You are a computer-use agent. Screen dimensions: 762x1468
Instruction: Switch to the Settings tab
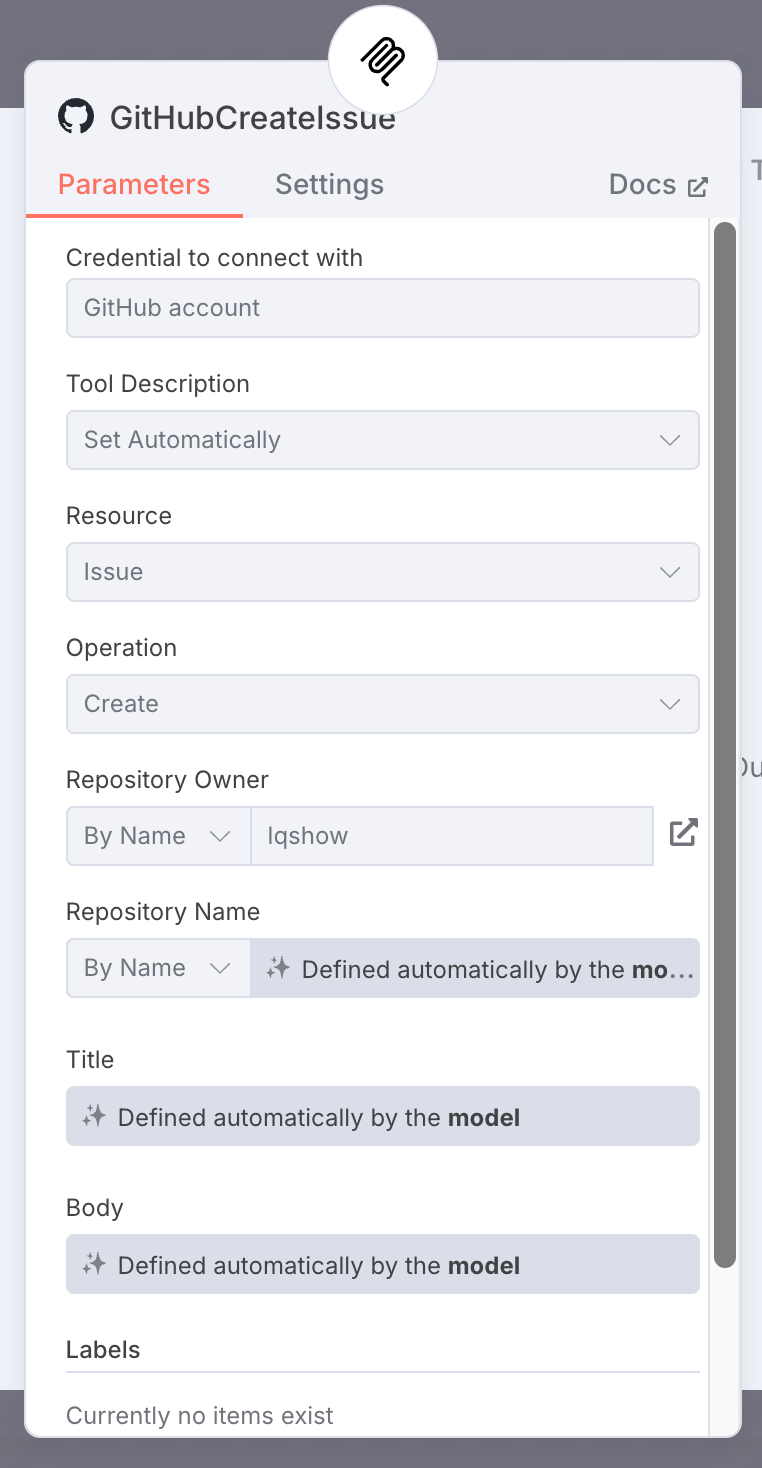(330, 185)
